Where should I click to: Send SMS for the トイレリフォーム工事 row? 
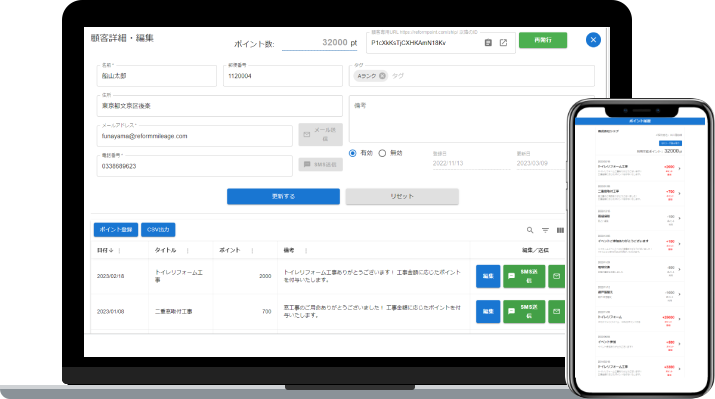click(x=524, y=276)
